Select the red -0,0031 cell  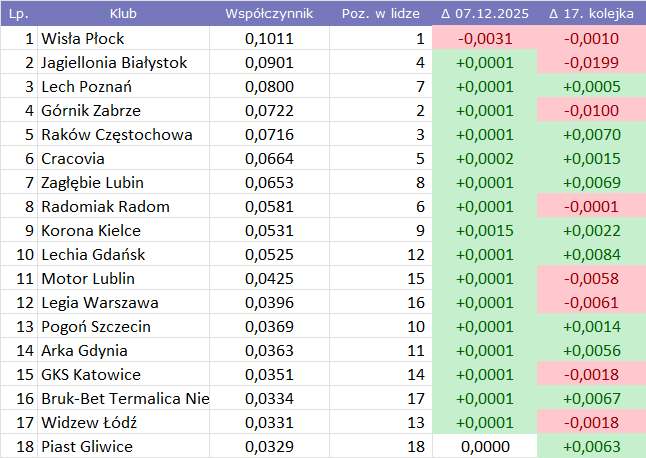click(484, 39)
